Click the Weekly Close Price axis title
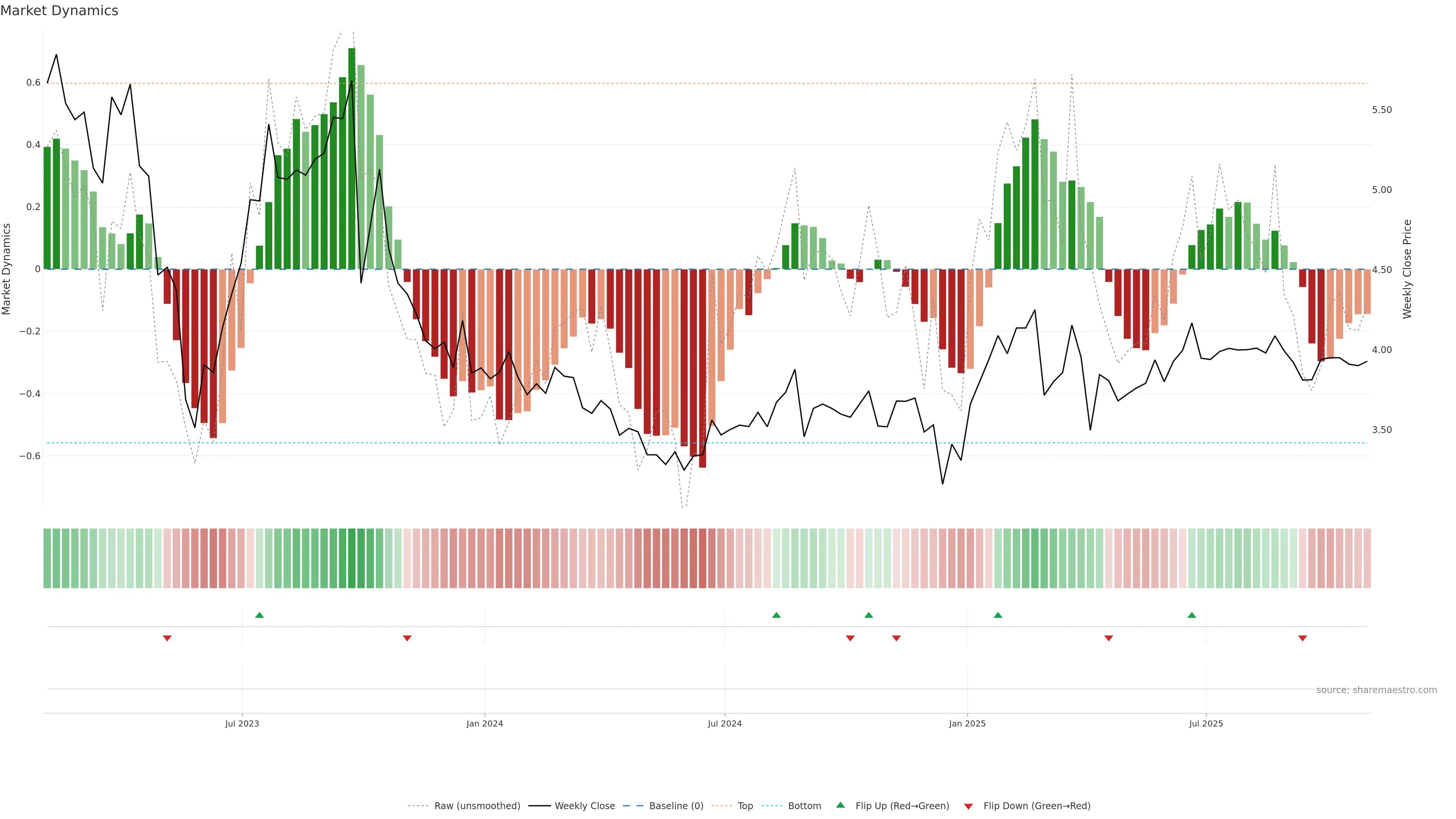The width and height of the screenshot is (1456, 819). click(1407, 269)
